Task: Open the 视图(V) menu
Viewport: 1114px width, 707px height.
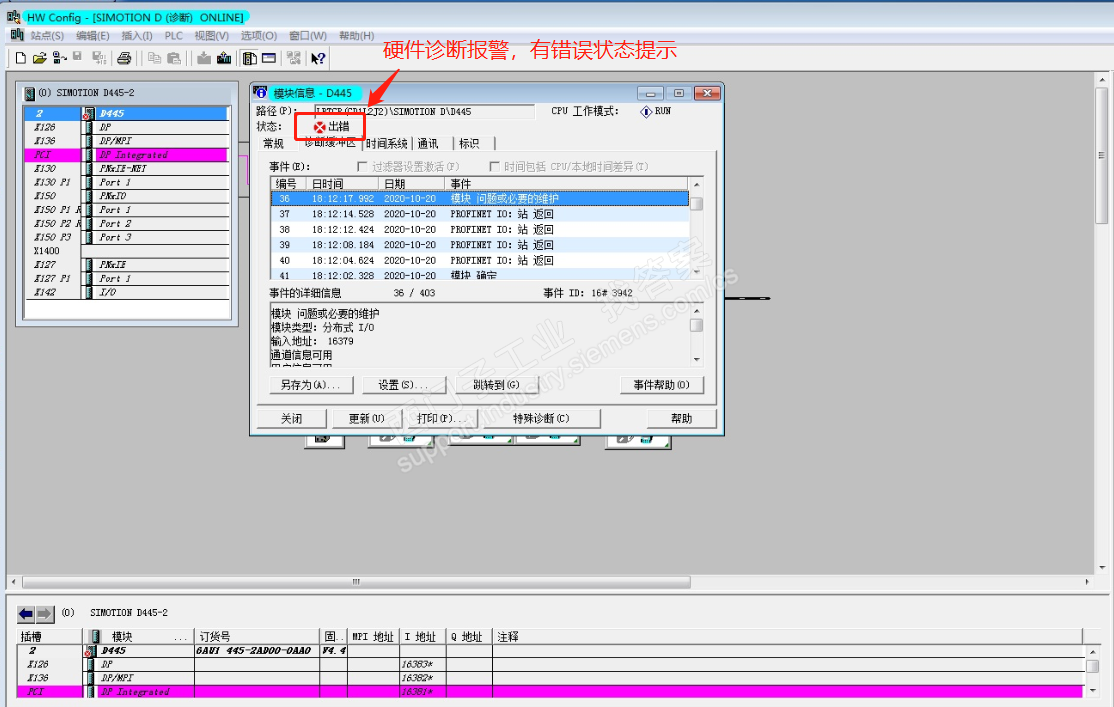Action: (212, 36)
